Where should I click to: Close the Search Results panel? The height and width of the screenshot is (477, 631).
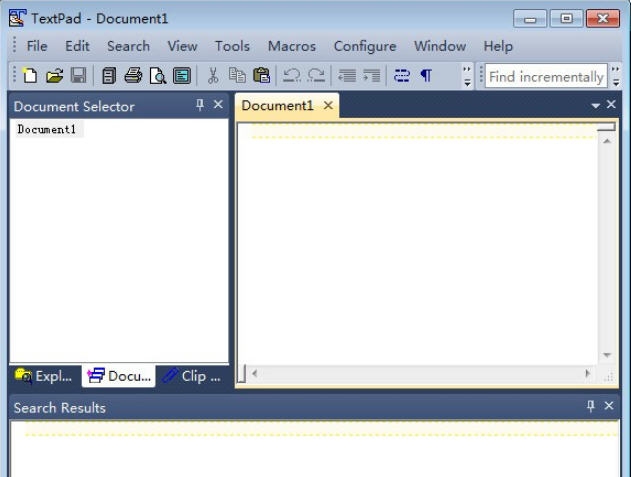(x=609, y=405)
